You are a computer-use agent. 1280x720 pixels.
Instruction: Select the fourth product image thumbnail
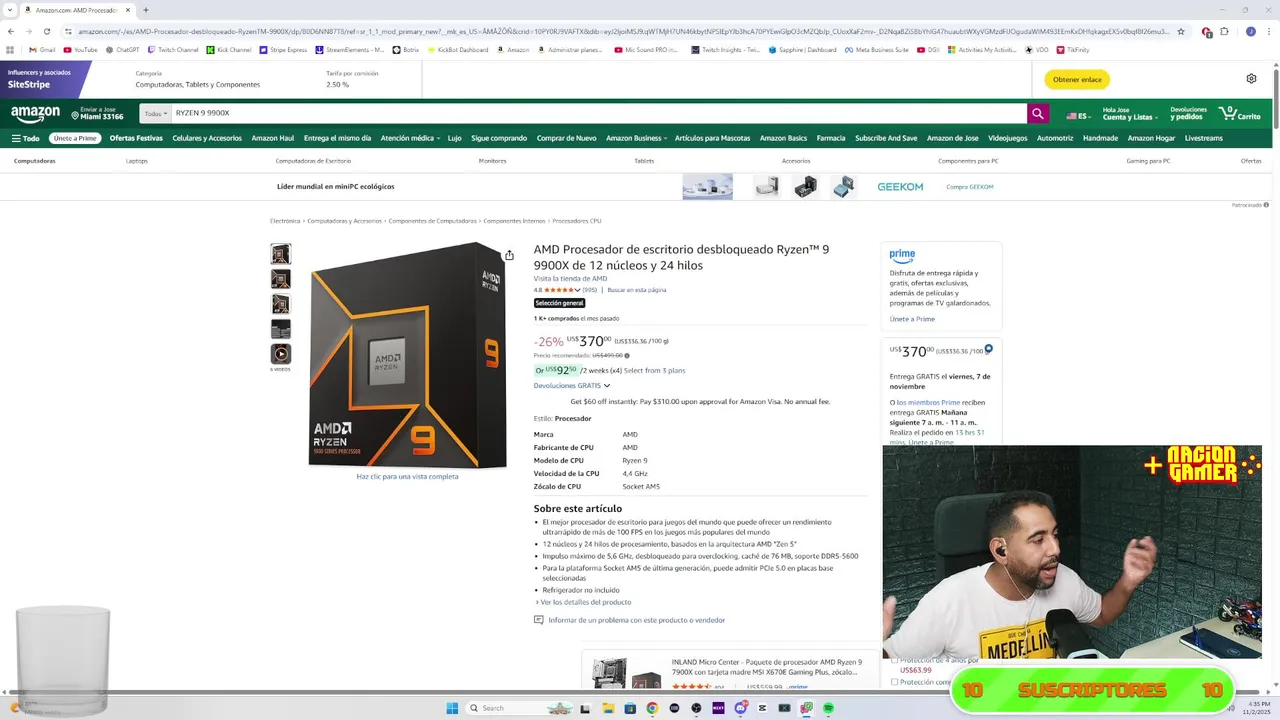coord(281,329)
